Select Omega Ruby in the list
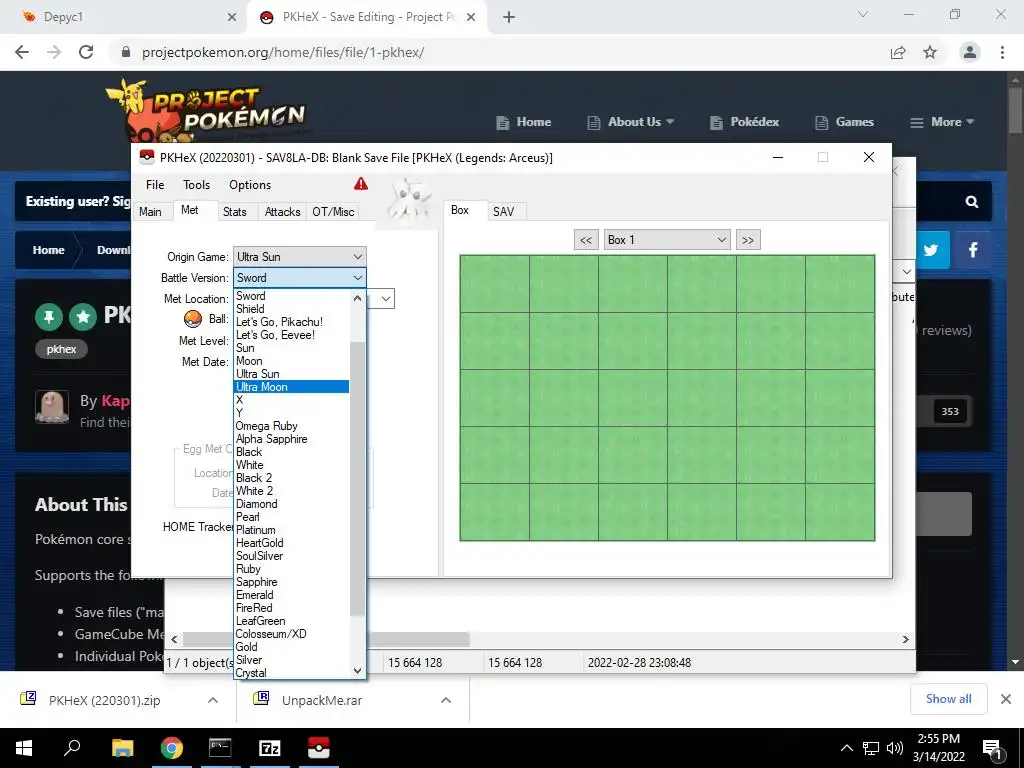 coord(291,426)
